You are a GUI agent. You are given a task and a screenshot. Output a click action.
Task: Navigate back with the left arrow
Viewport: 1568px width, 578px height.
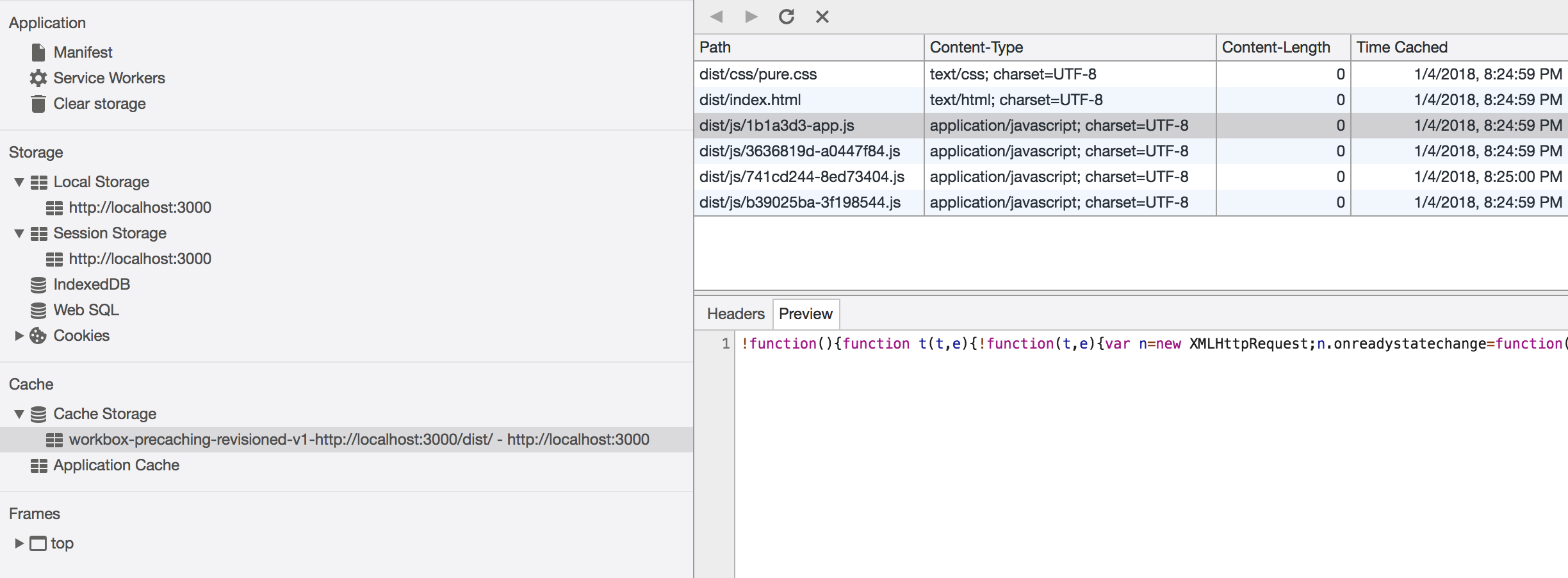[x=716, y=17]
